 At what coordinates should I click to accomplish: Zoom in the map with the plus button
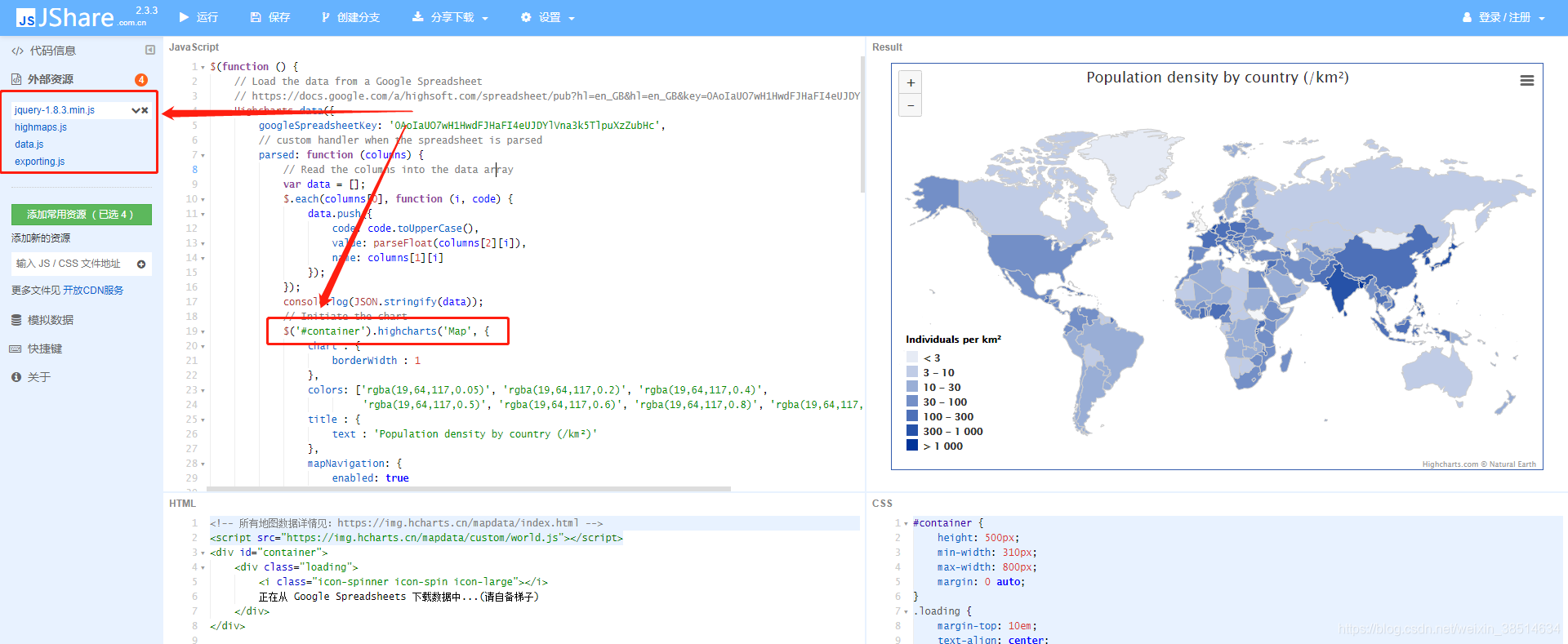click(x=911, y=82)
